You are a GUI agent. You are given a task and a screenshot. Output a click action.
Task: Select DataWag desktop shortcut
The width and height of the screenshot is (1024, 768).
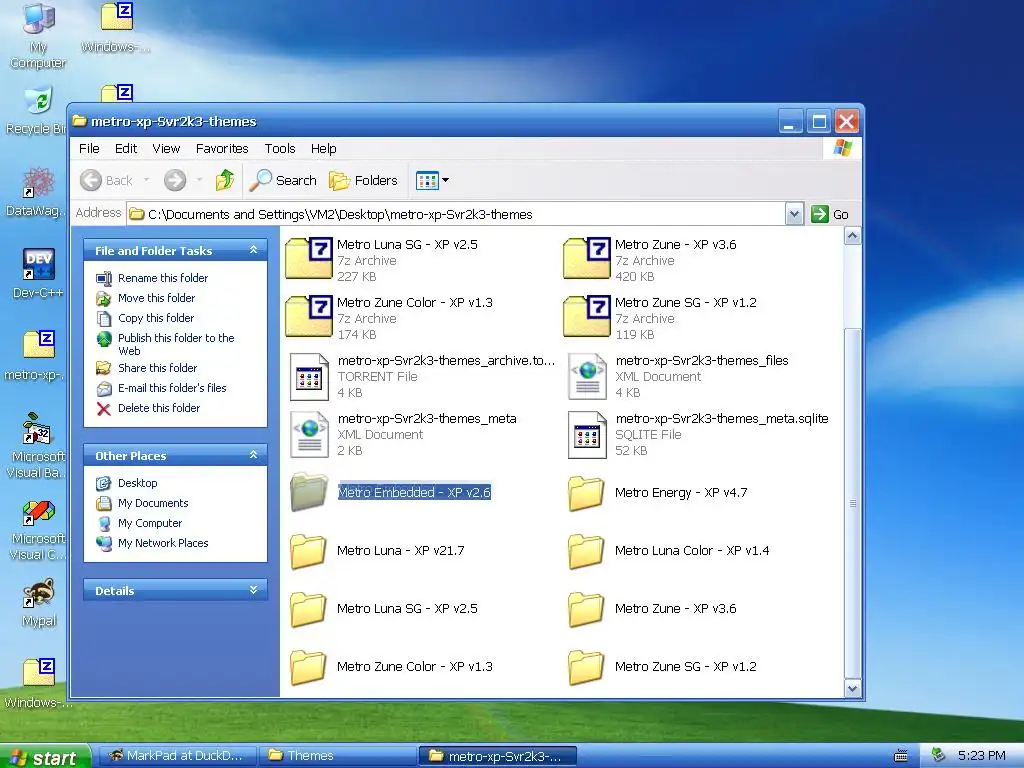click(37, 192)
